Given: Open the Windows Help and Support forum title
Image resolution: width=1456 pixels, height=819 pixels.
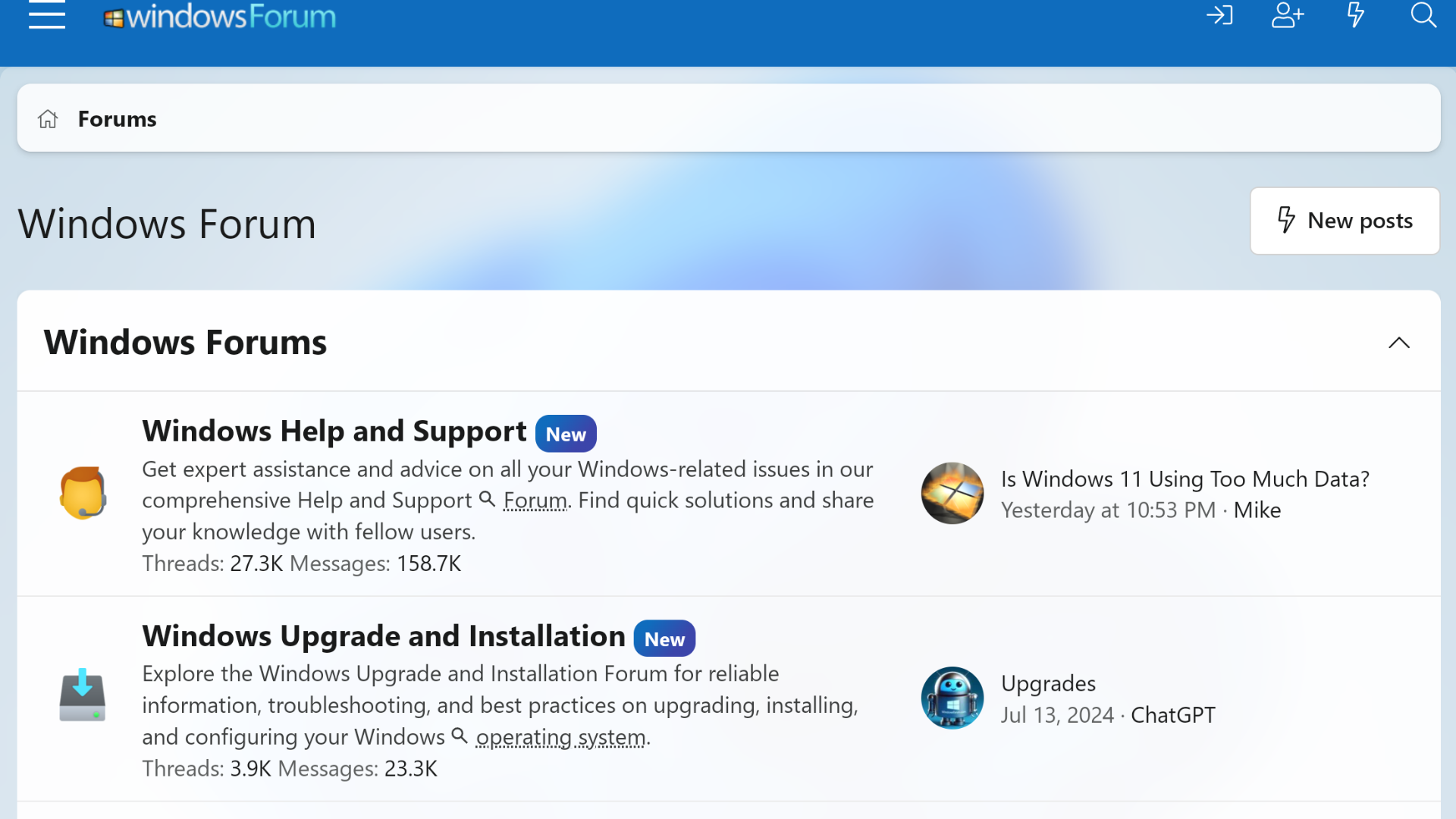Looking at the screenshot, I should coord(334,430).
